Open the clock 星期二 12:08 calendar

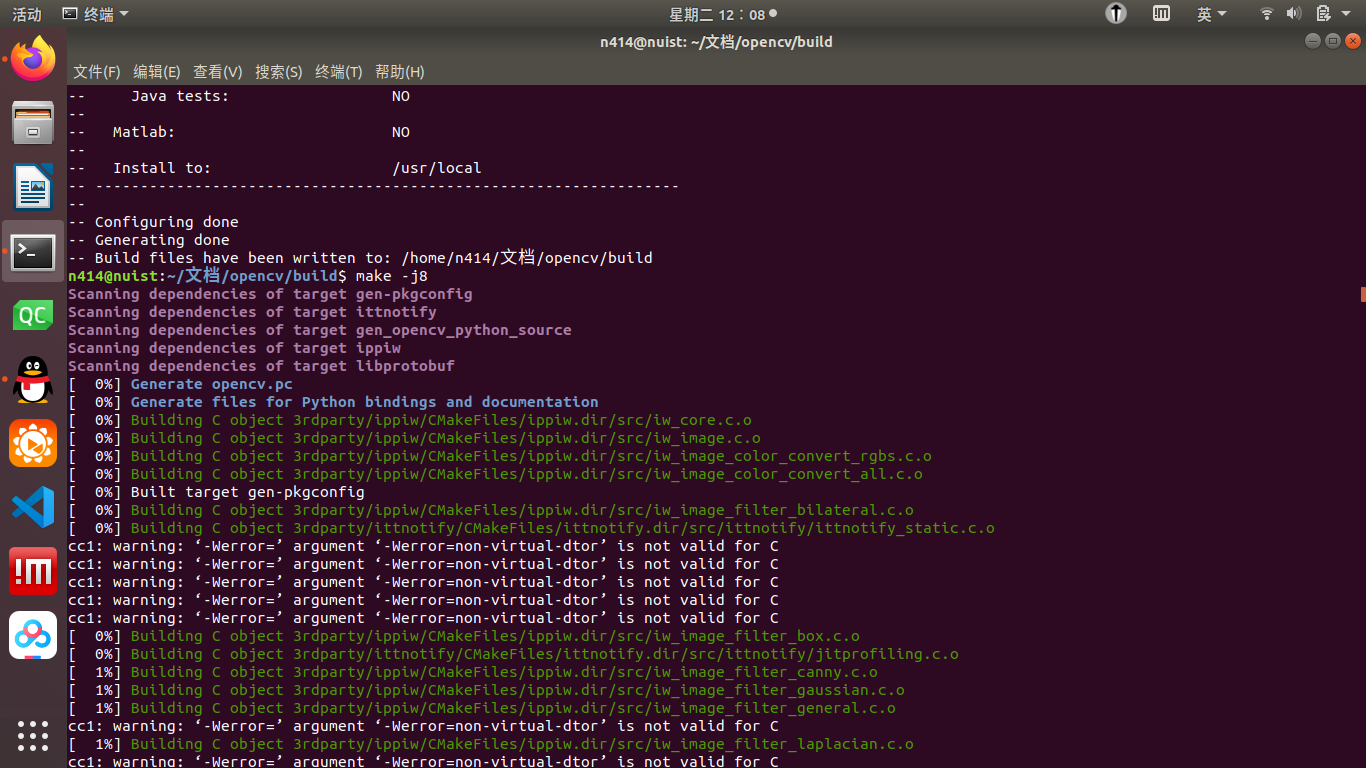tap(722, 14)
